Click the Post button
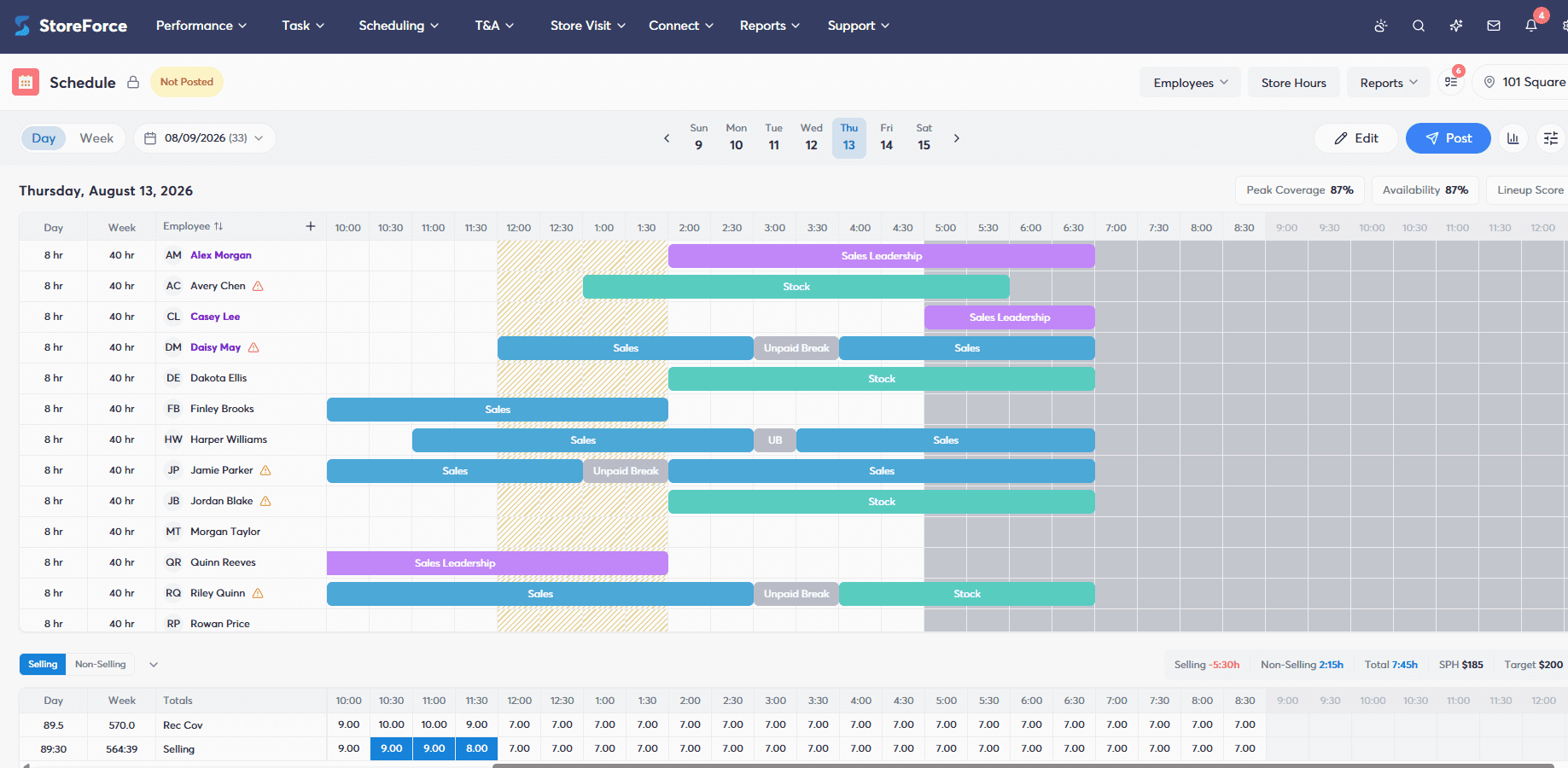Viewport: 1568px width, 768px height. [1449, 138]
